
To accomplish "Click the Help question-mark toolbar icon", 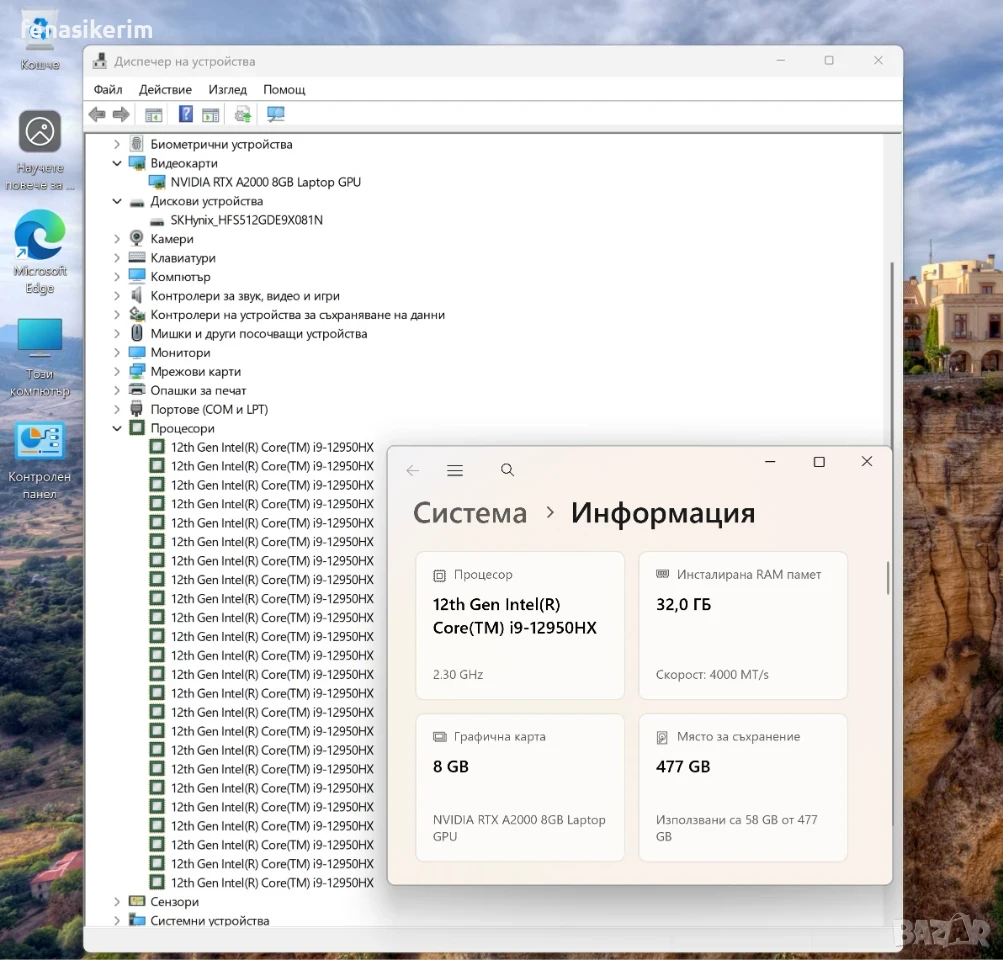I will pos(186,114).
